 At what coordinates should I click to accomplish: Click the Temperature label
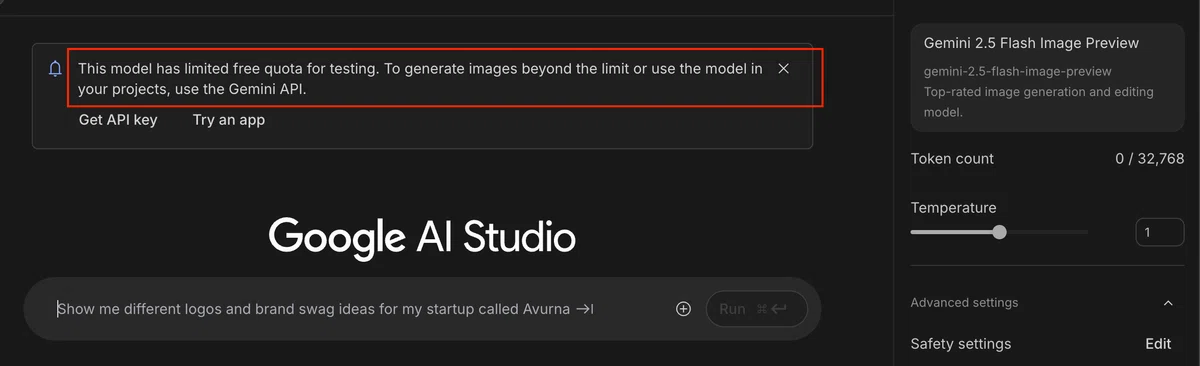tap(953, 208)
